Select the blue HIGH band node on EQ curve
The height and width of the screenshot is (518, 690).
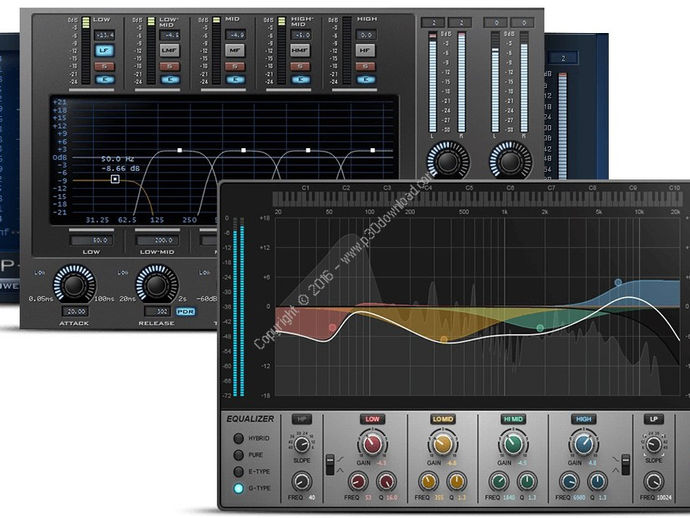coord(618,282)
